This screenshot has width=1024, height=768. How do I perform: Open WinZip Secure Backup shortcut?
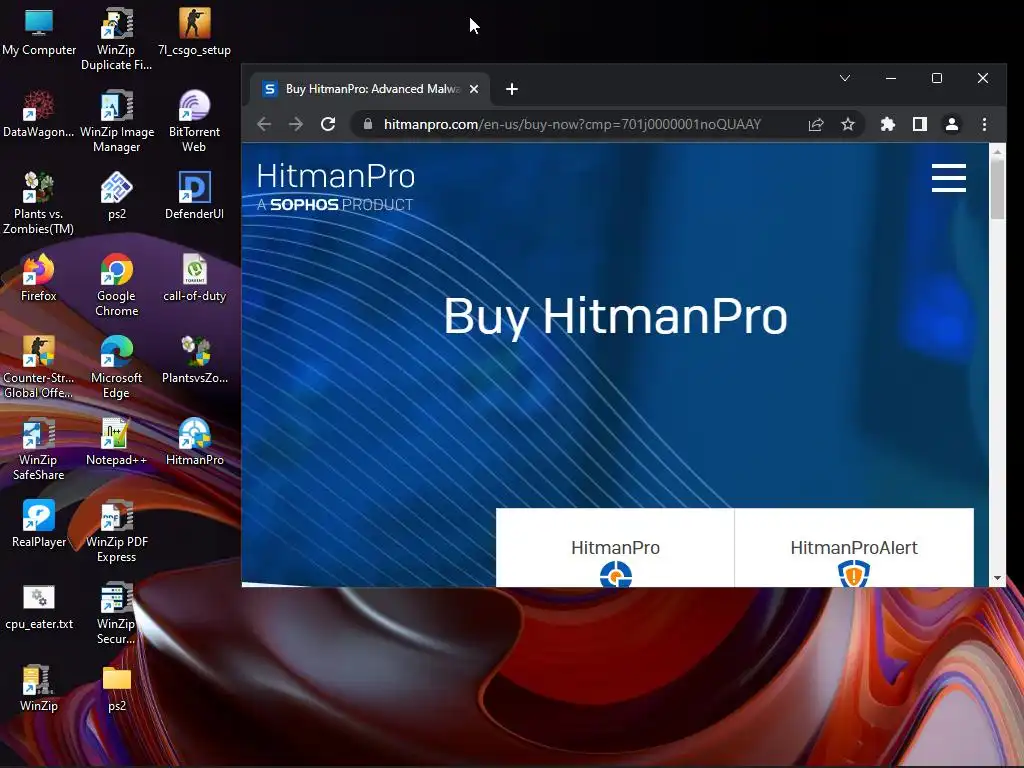[116, 613]
